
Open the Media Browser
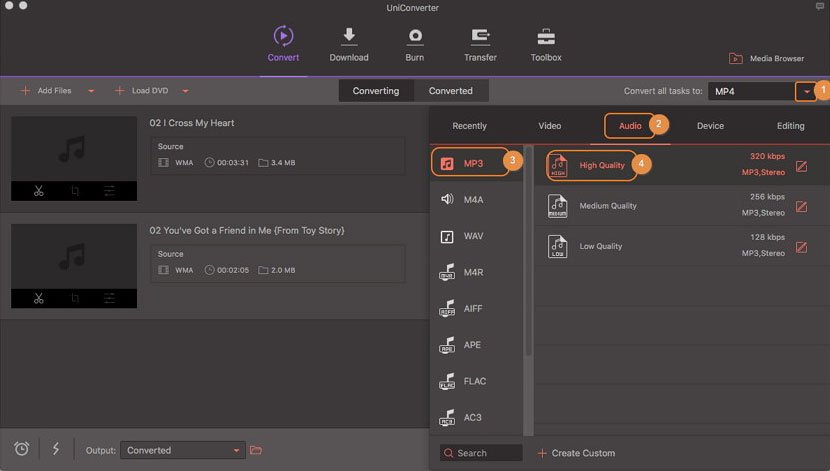tap(766, 58)
